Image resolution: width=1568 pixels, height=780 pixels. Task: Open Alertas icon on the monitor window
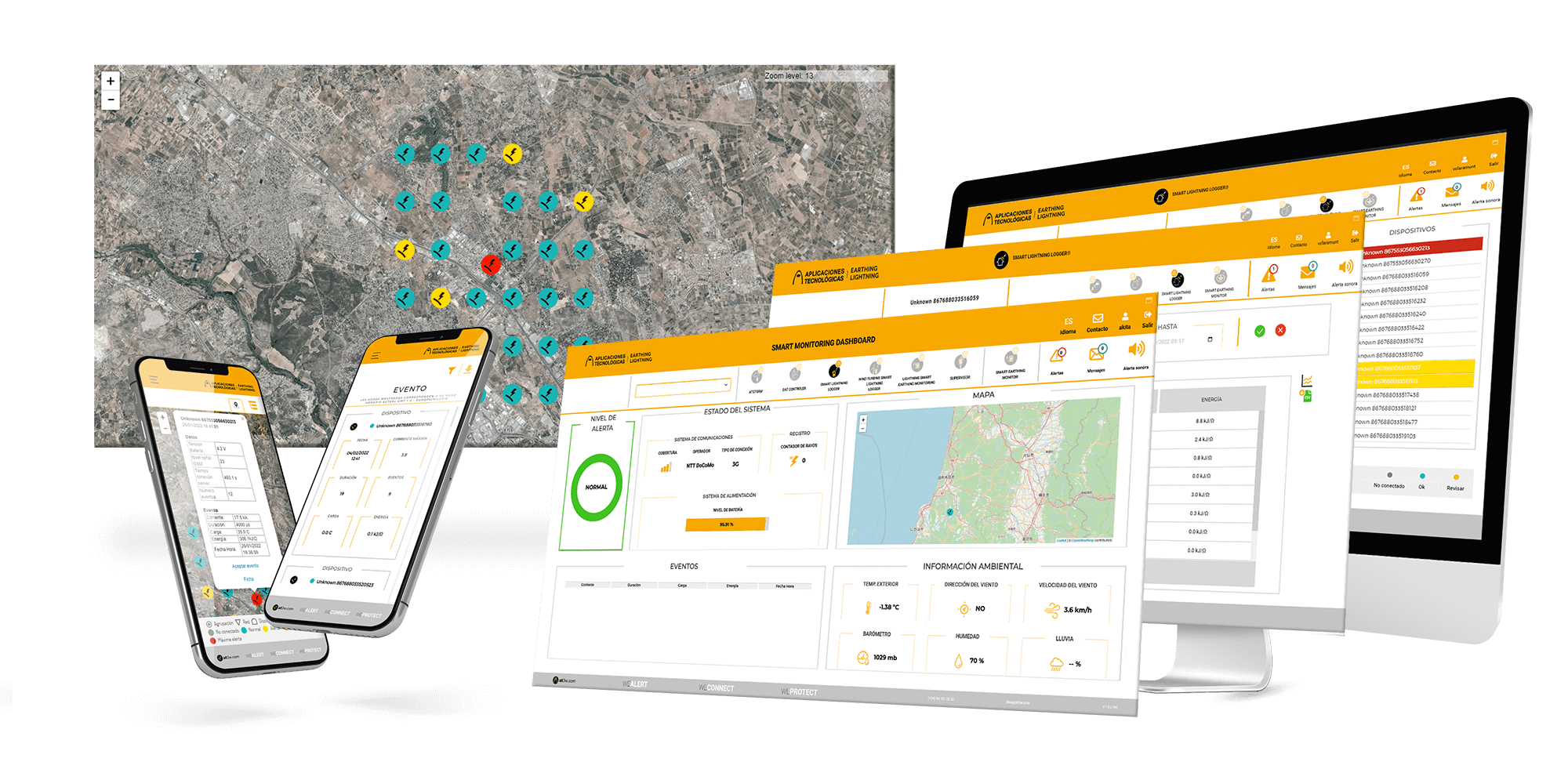click(x=1417, y=195)
